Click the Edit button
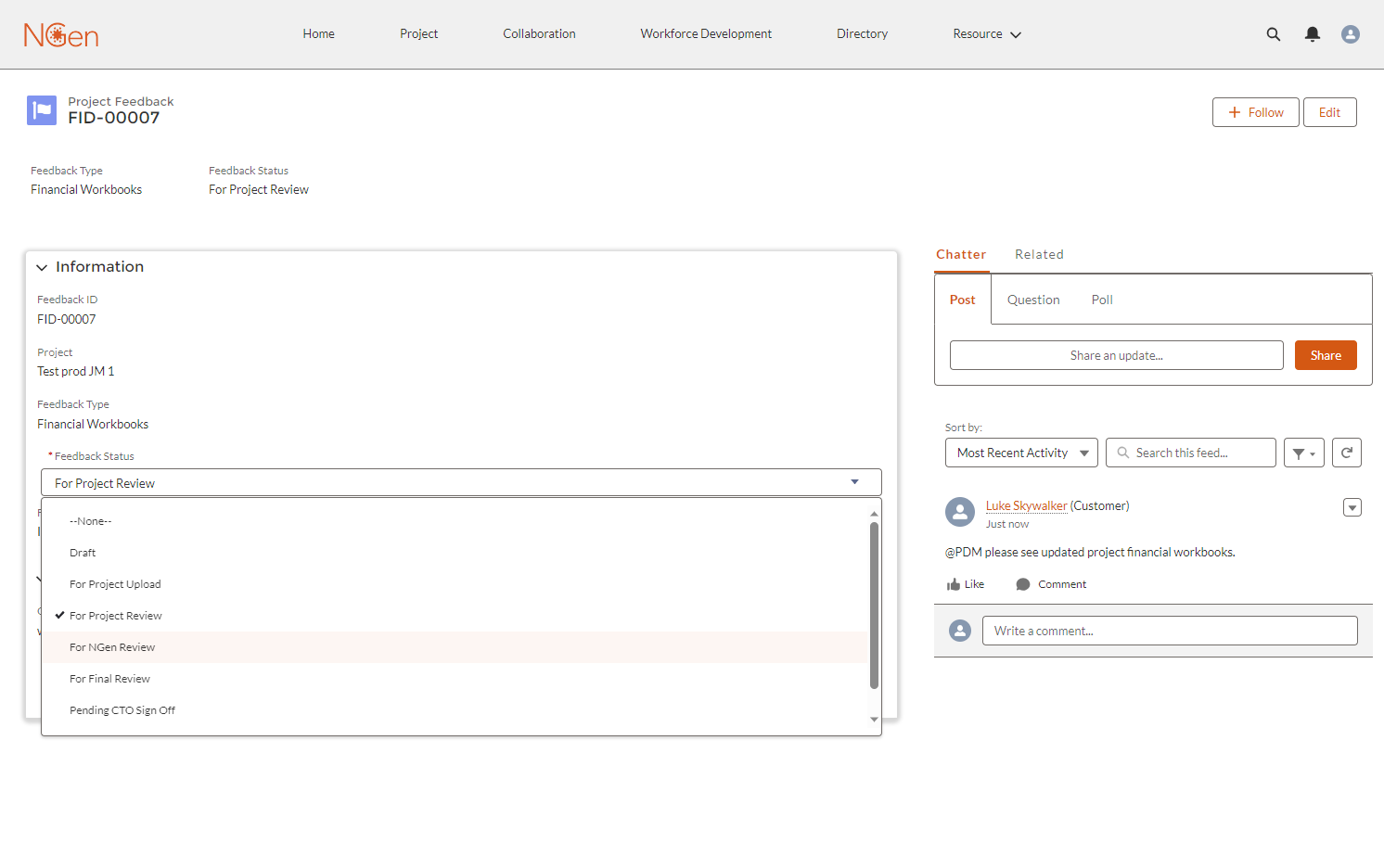This screenshot has height=868, width=1384. [x=1330, y=112]
